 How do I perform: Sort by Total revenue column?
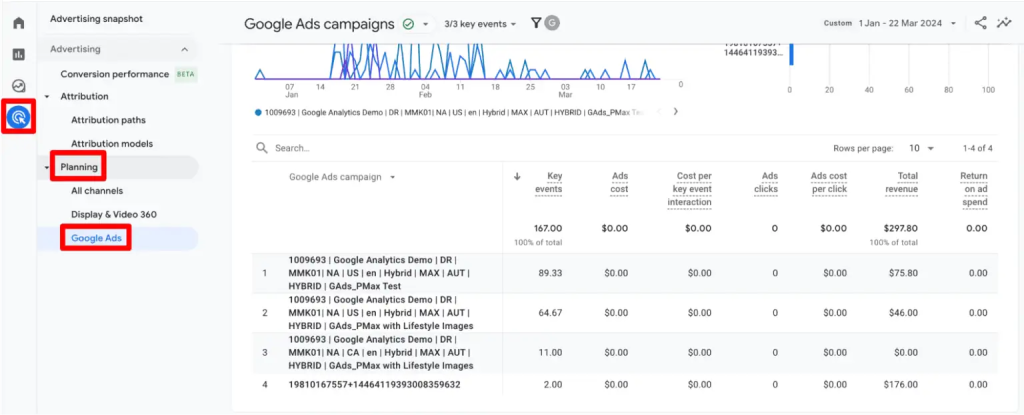coord(901,183)
